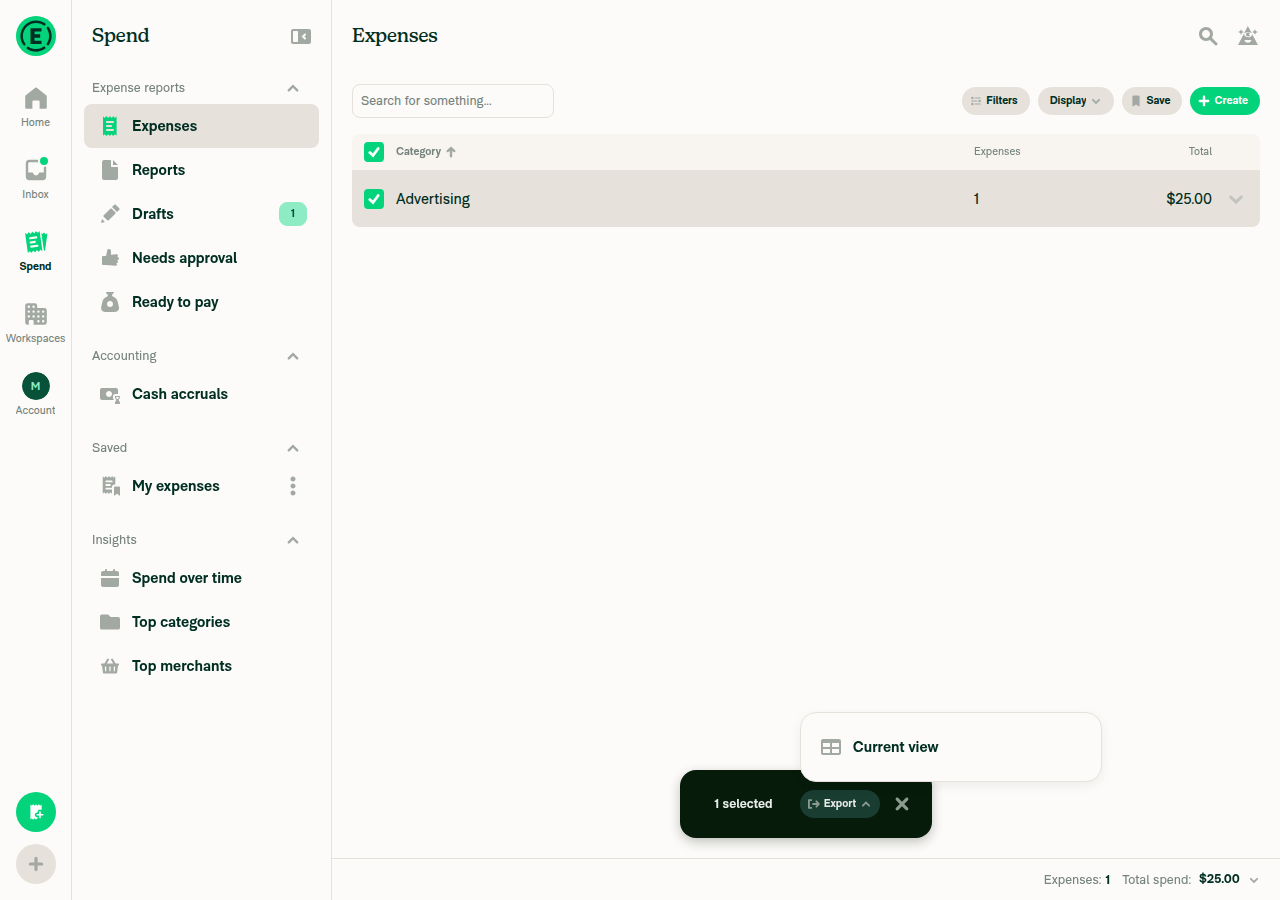Open more options for My expenses
Viewport: 1280px width, 900px height.
[293, 486]
